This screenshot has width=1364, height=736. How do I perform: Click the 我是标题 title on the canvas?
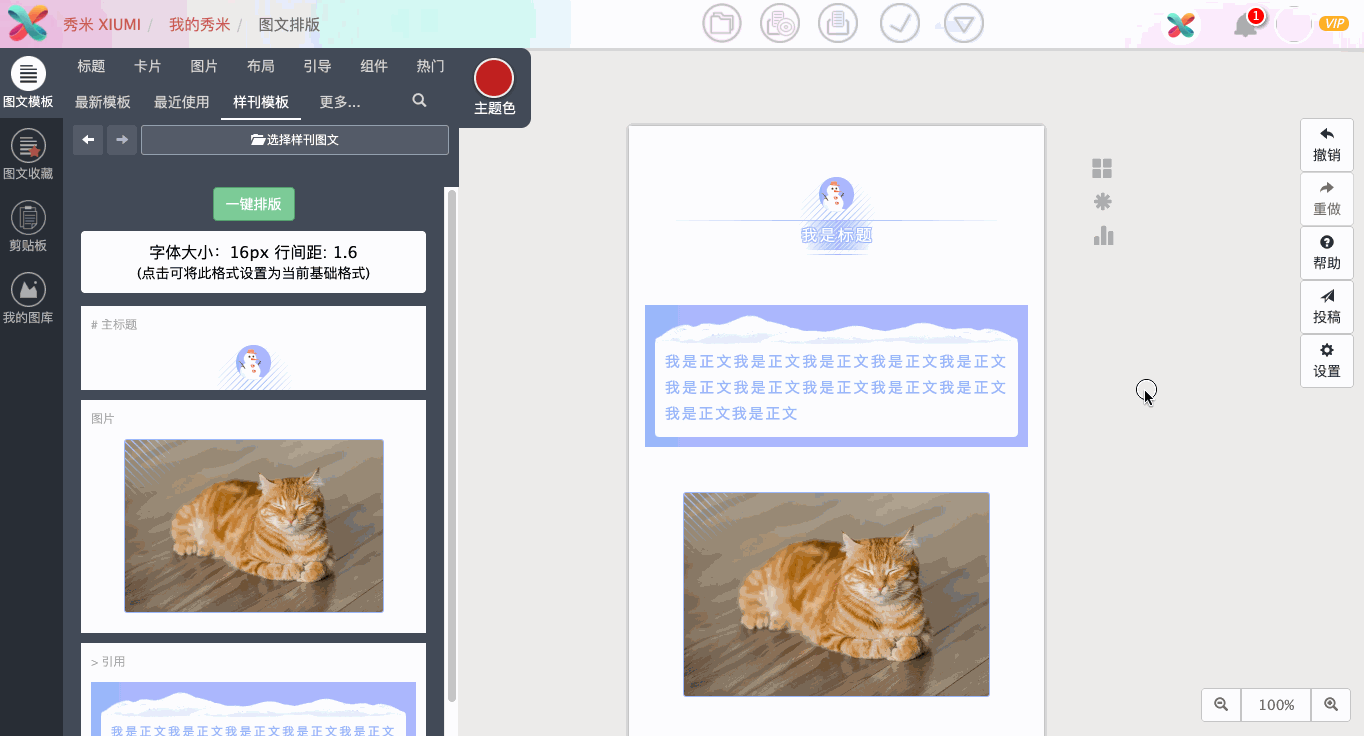click(837, 235)
